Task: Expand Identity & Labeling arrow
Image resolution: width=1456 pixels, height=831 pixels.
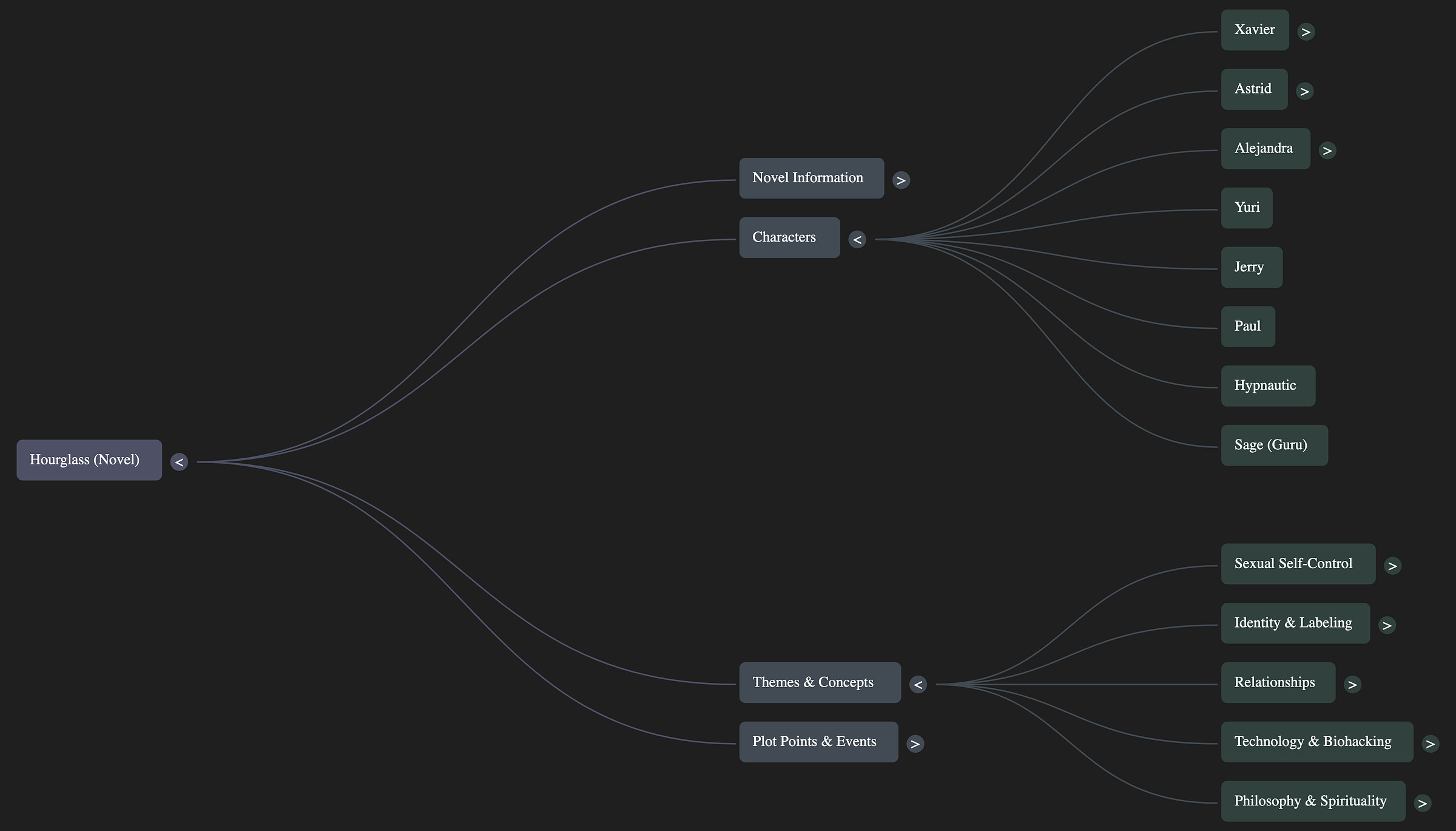Action: (1387, 625)
